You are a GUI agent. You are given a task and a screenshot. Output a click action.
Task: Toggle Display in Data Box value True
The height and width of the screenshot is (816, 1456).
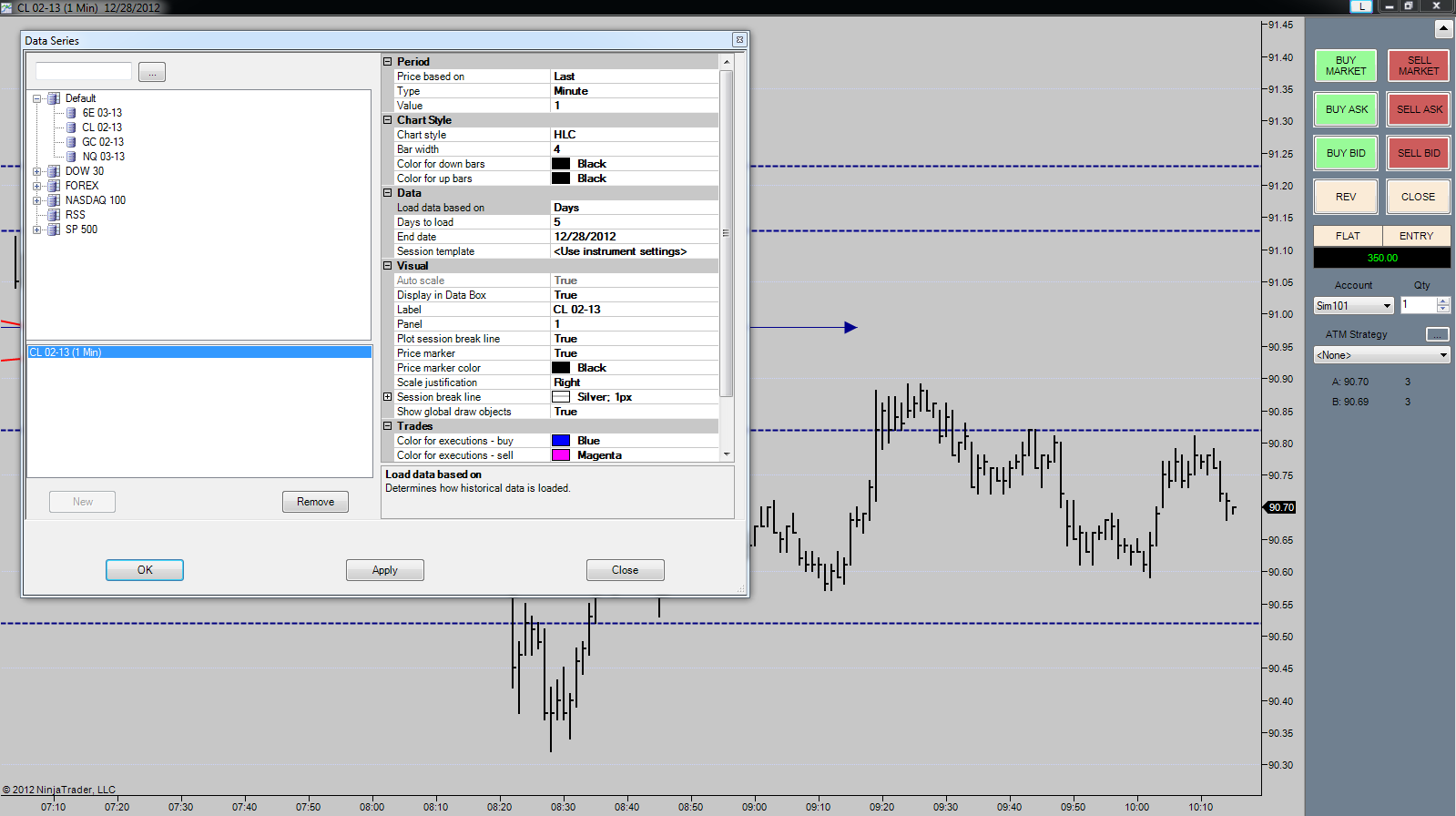635,295
